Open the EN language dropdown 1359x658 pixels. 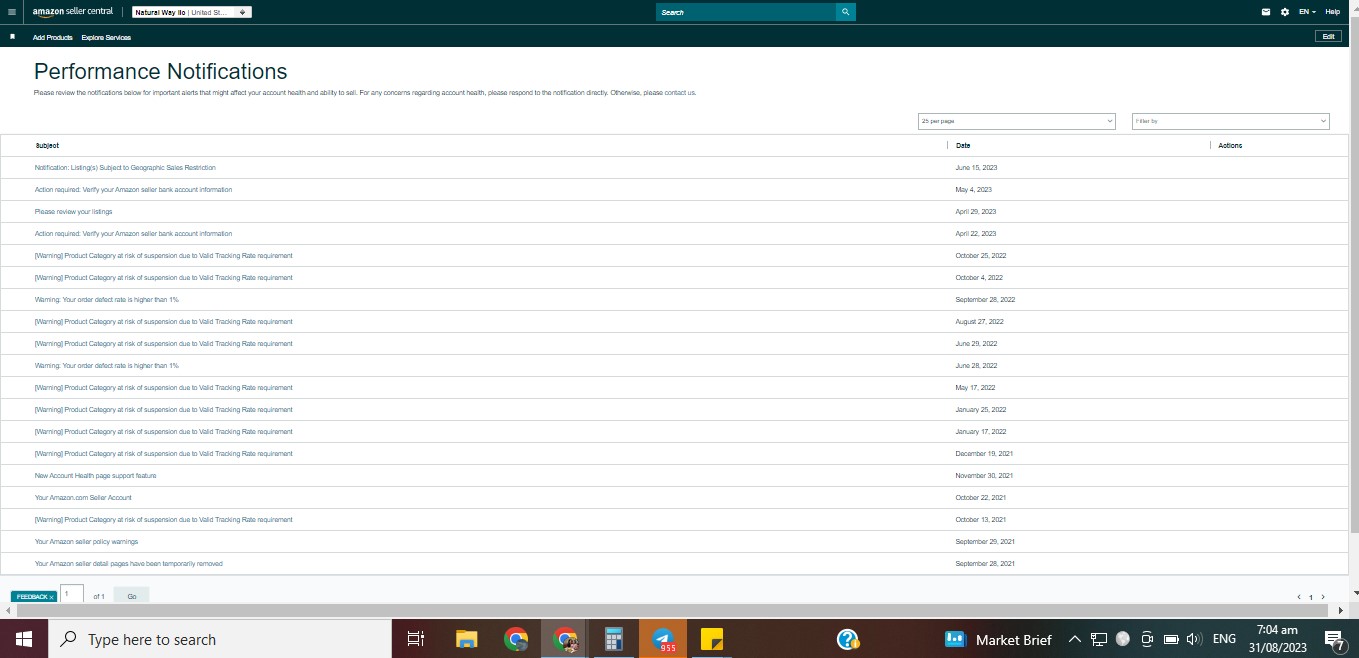point(1307,12)
